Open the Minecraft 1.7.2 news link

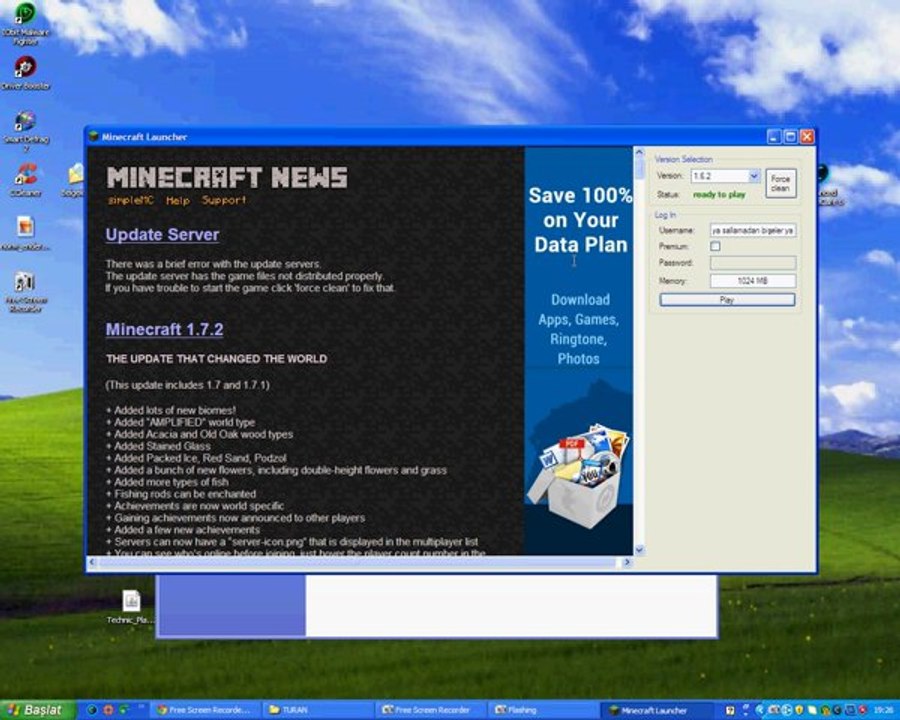point(165,329)
